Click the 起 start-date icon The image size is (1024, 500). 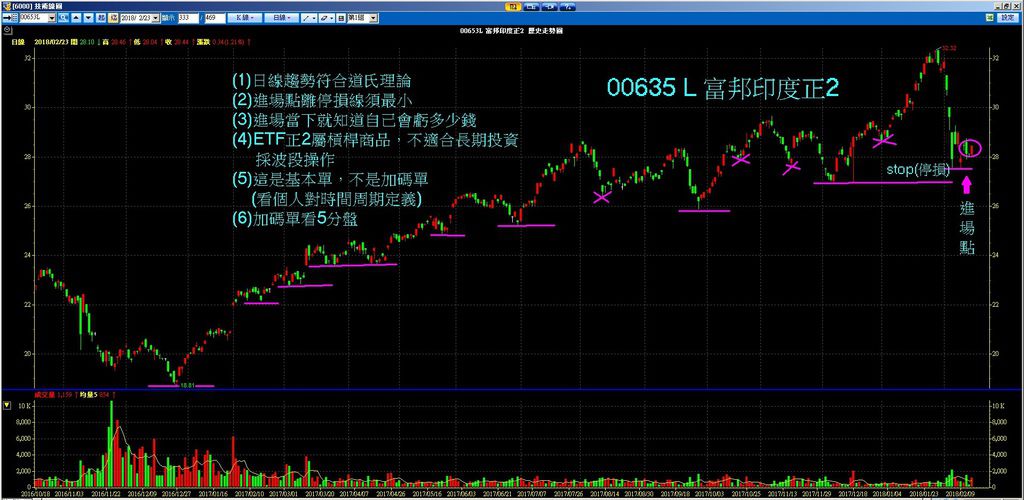101,18
